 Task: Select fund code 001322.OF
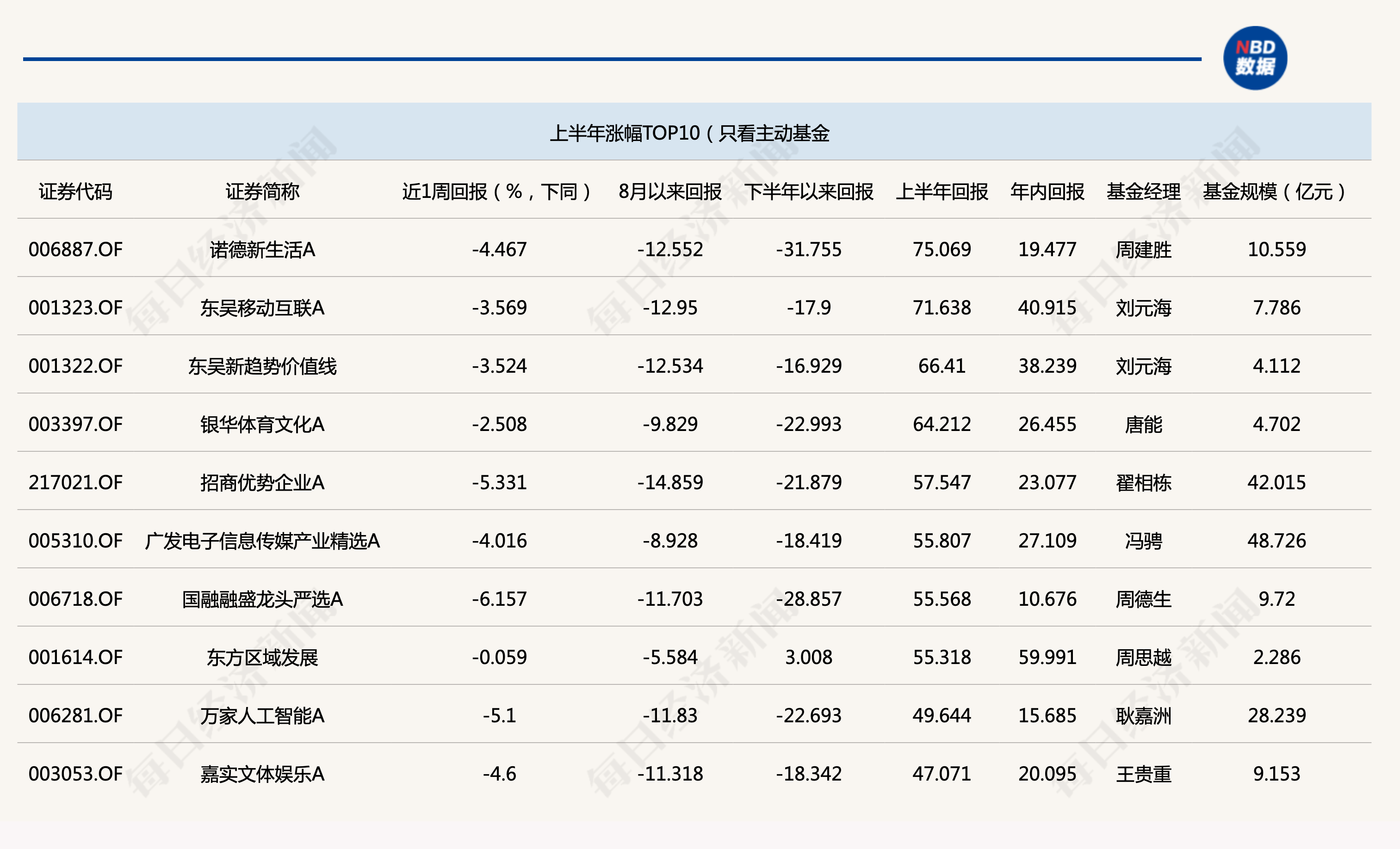click(75, 366)
